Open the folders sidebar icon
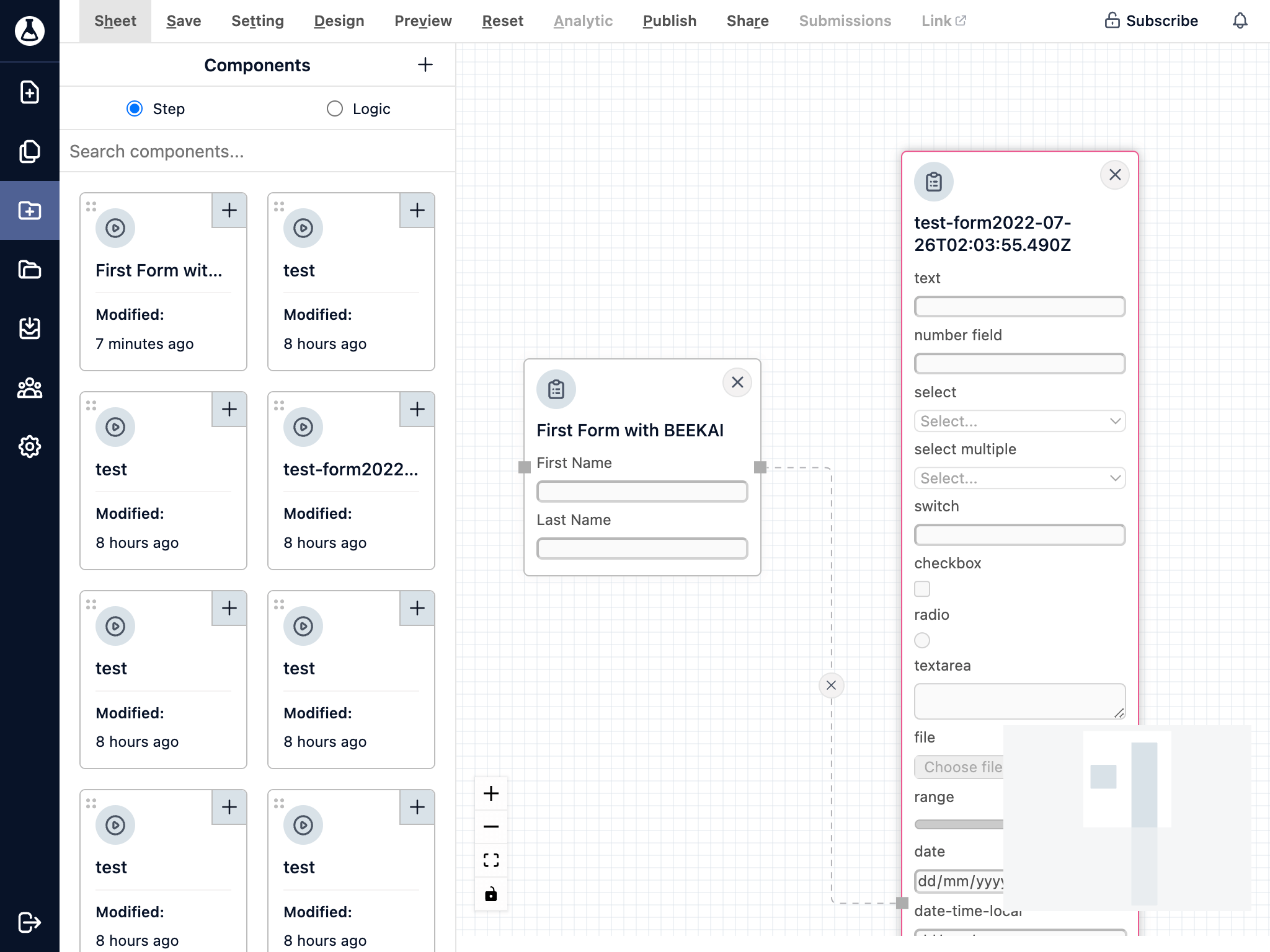 pyautogui.click(x=30, y=270)
